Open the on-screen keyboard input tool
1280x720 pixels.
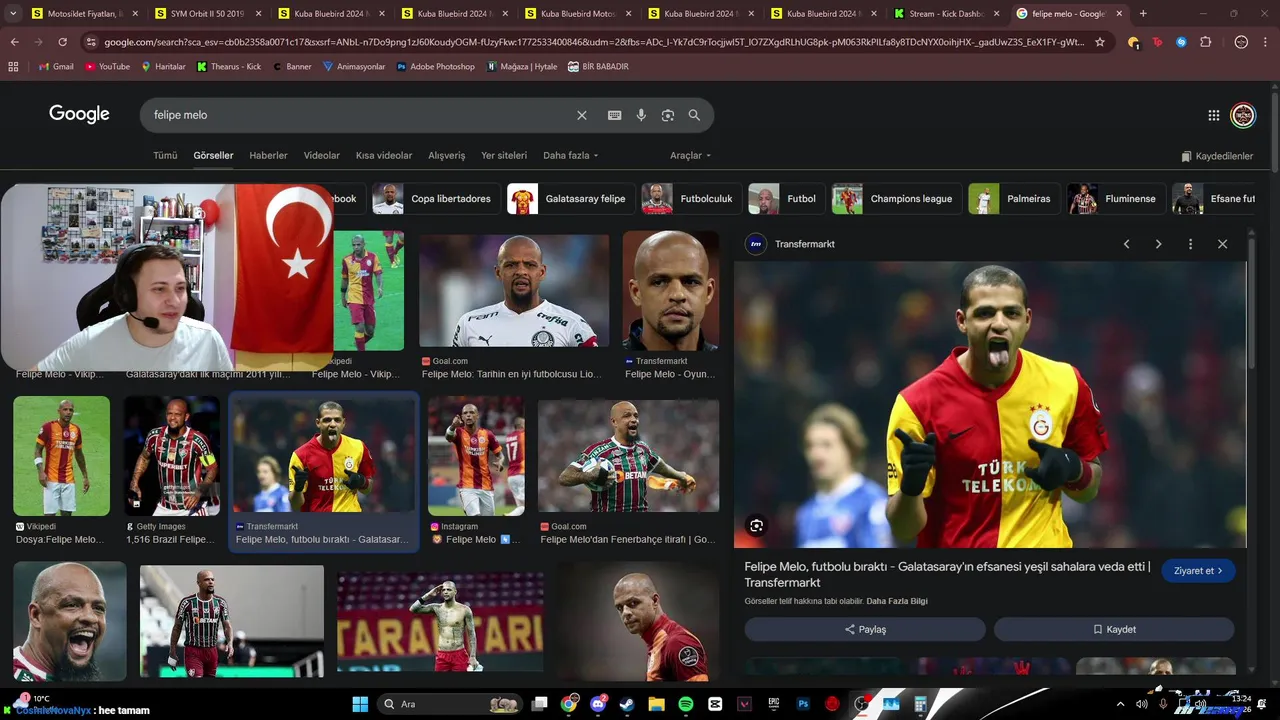tap(614, 115)
